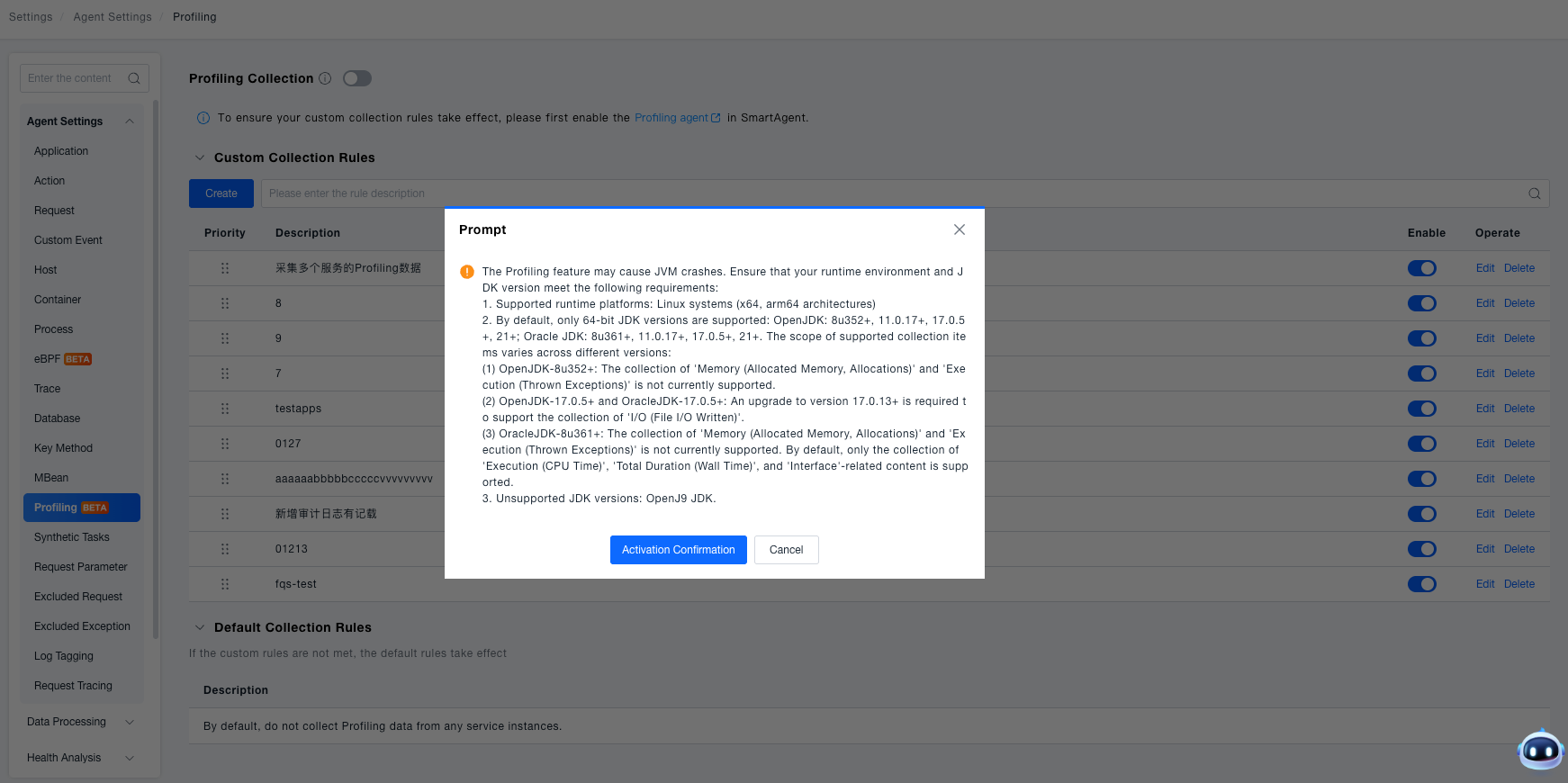Click the Create rule button
The height and width of the screenshot is (783, 1568).
(221, 193)
